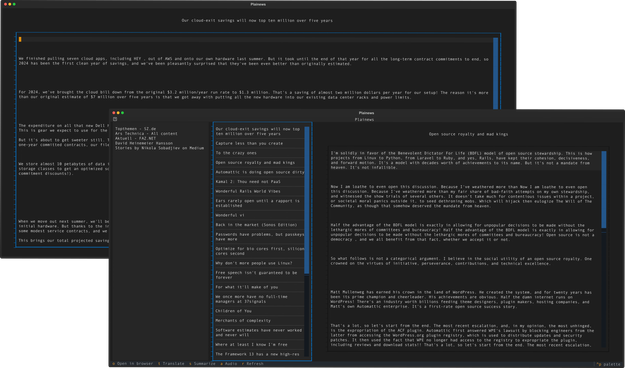Click 'Refresh' in the footer bar

click(253, 364)
